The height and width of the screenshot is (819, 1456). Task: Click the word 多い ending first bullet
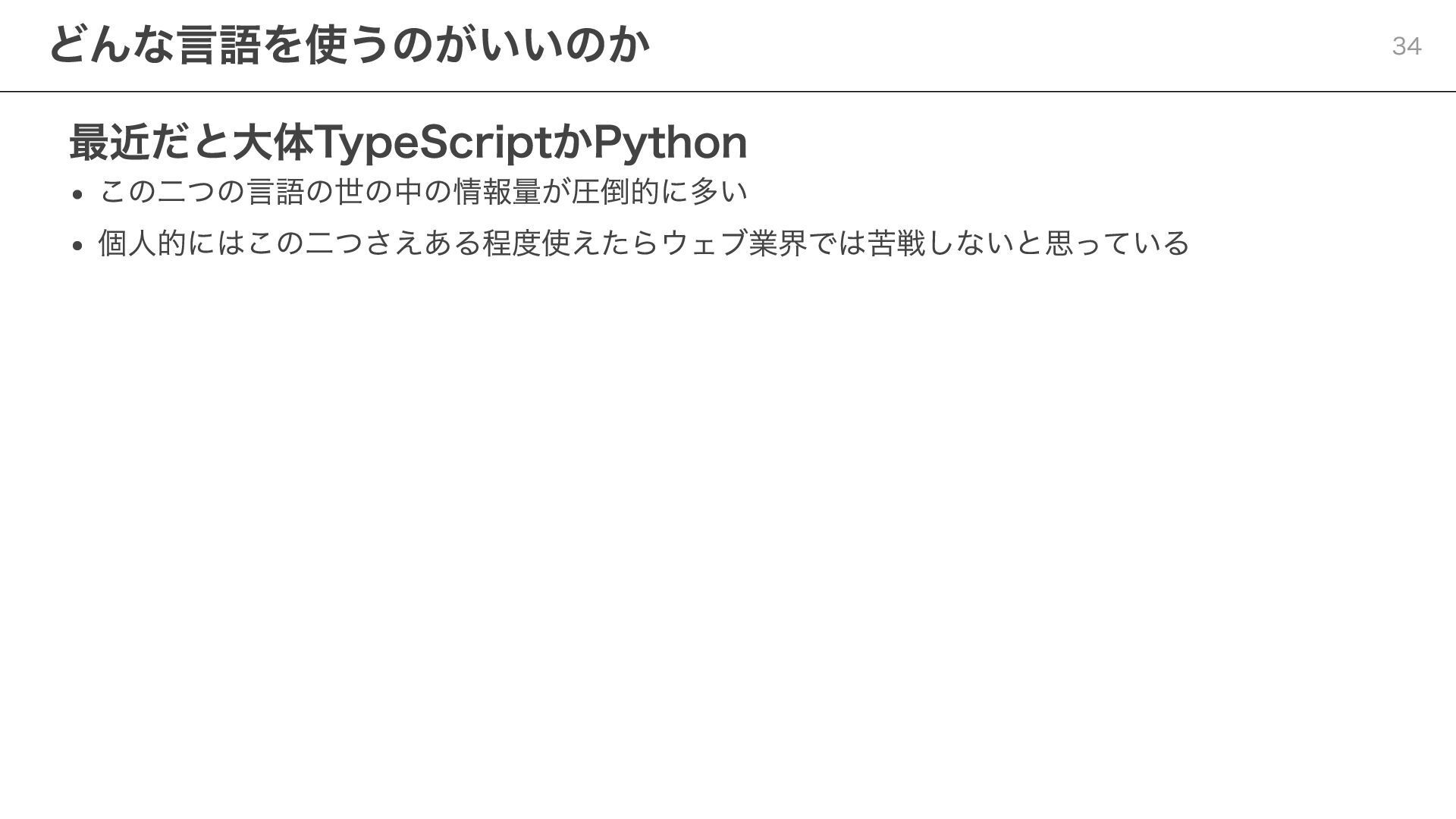click(719, 191)
